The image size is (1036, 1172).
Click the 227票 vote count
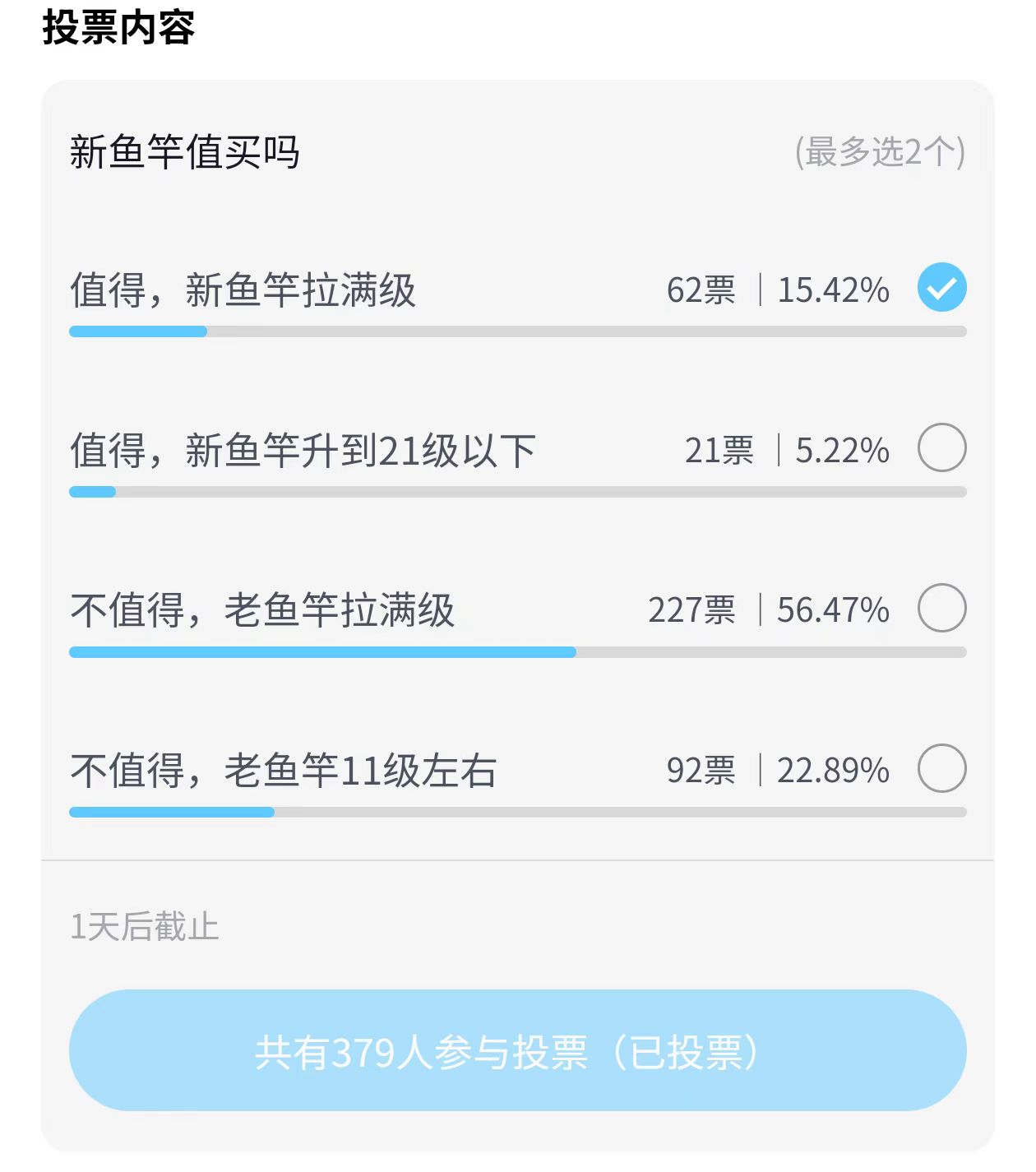pos(691,610)
